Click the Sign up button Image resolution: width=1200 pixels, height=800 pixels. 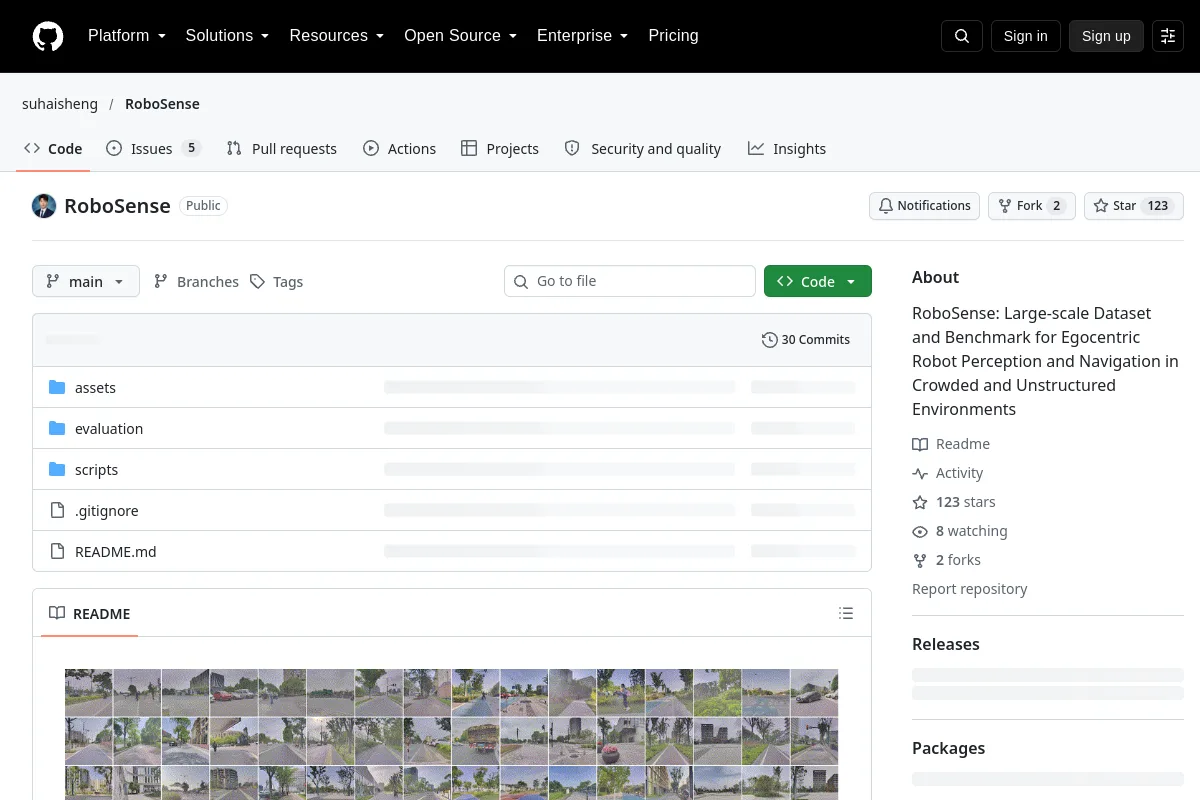[x=1106, y=36]
